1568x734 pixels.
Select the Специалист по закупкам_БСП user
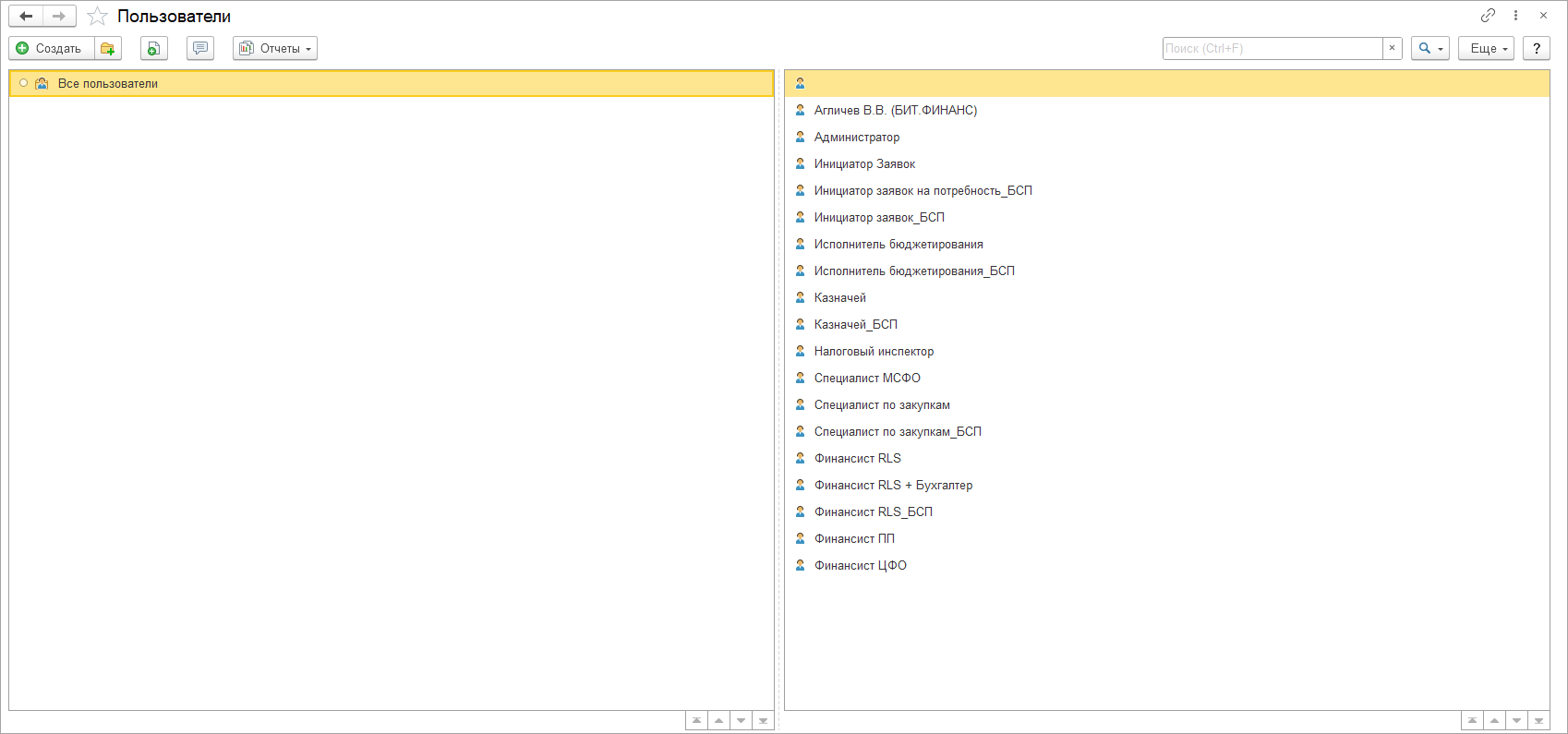pos(1167,431)
